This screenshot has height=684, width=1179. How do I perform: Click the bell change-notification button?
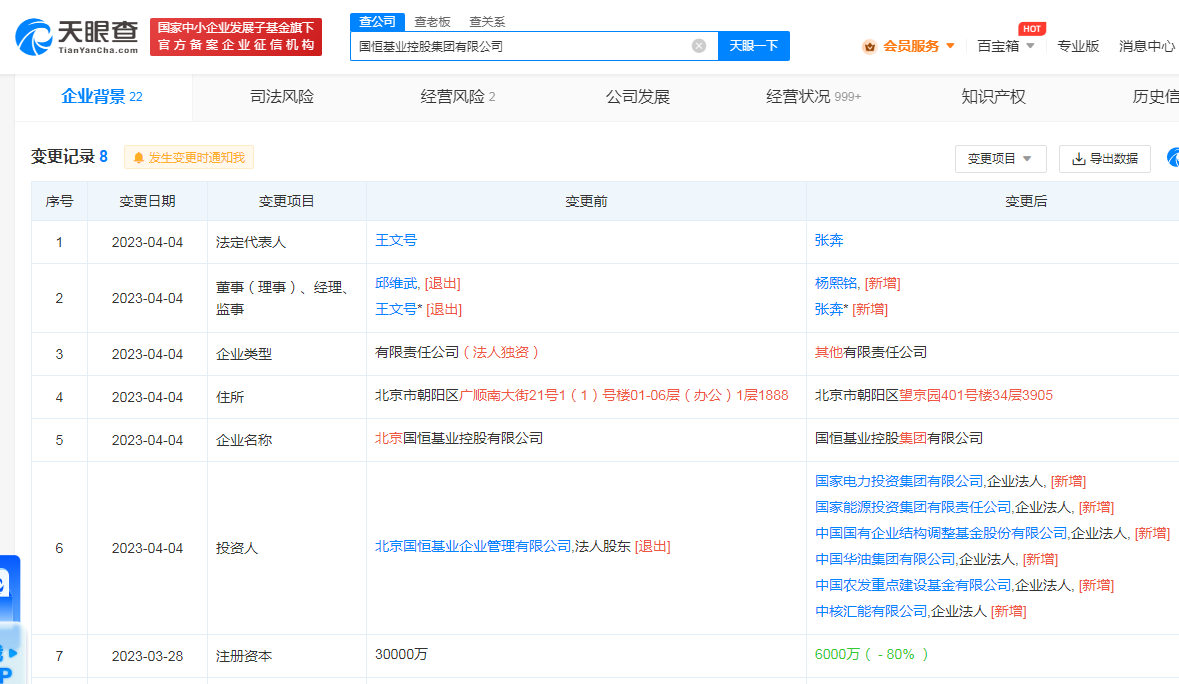tap(188, 157)
